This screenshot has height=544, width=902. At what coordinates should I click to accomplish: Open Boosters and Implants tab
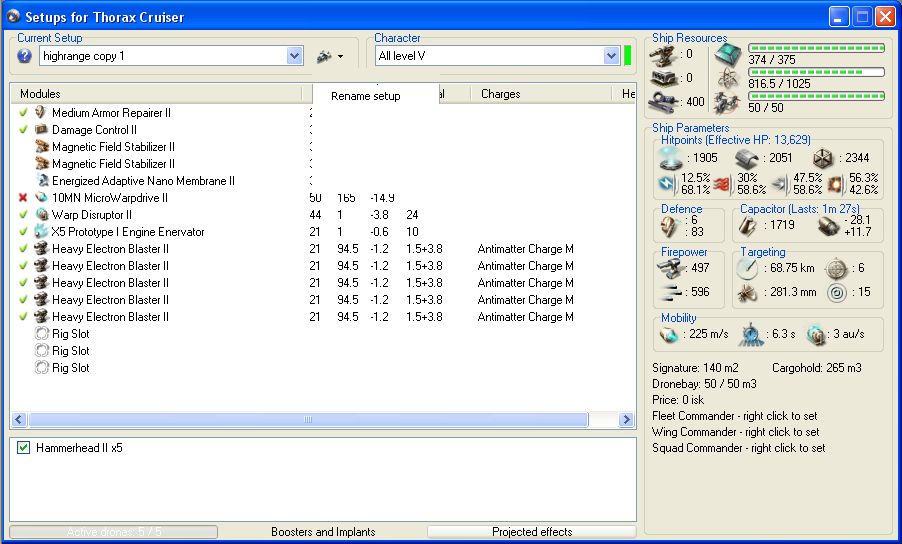323,532
